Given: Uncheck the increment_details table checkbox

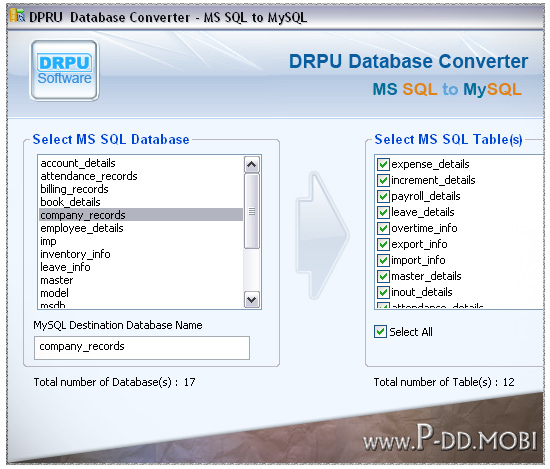Looking at the screenshot, I should click(x=383, y=180).
